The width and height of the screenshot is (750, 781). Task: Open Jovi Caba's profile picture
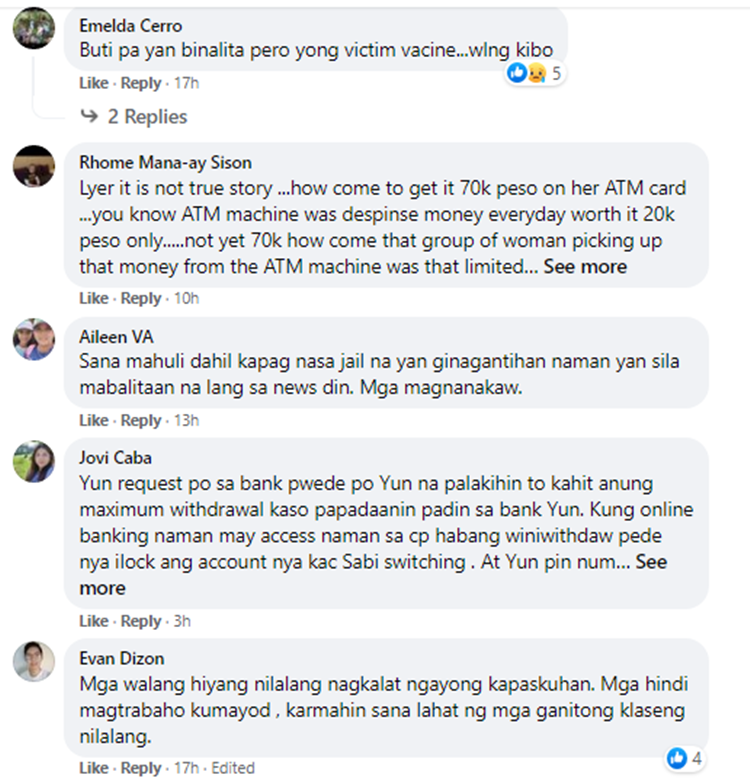click(34, 461)
